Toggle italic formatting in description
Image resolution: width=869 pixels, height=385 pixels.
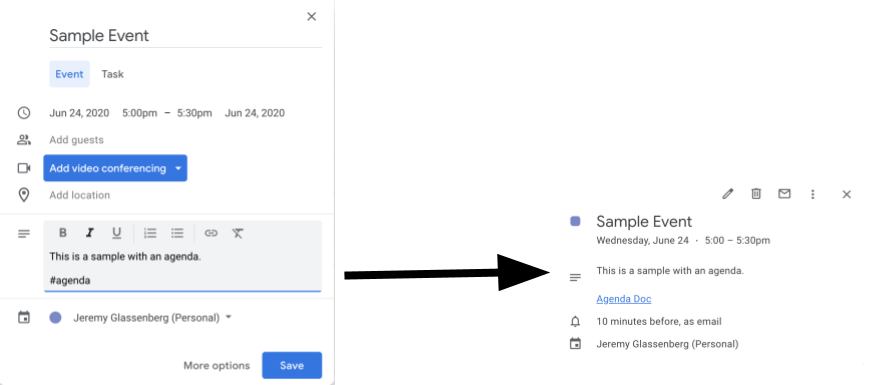tap(89, 233)
